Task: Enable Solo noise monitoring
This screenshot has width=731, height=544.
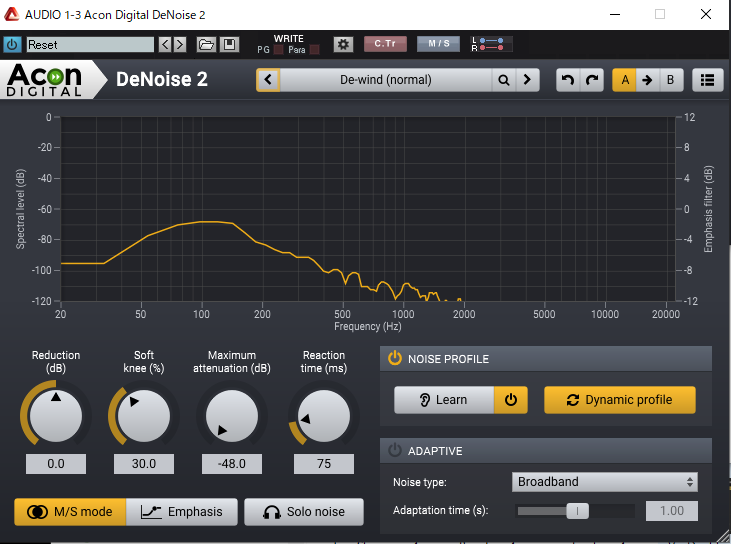Action: 304,512
